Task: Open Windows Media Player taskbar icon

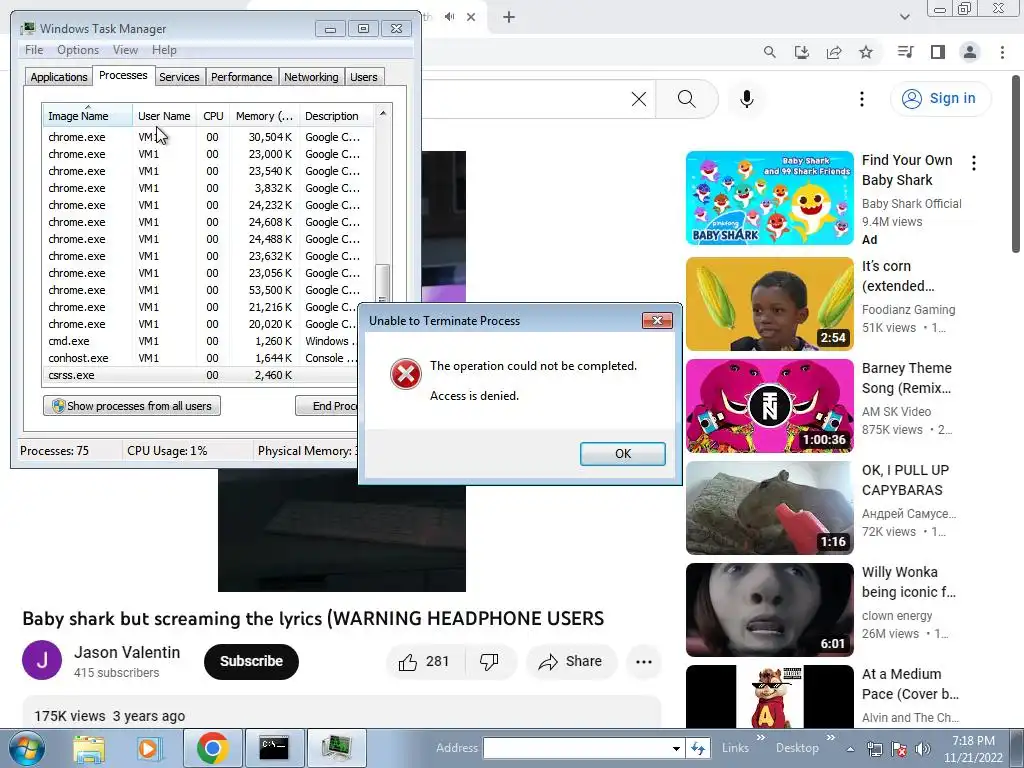Action: coord(148,748)
